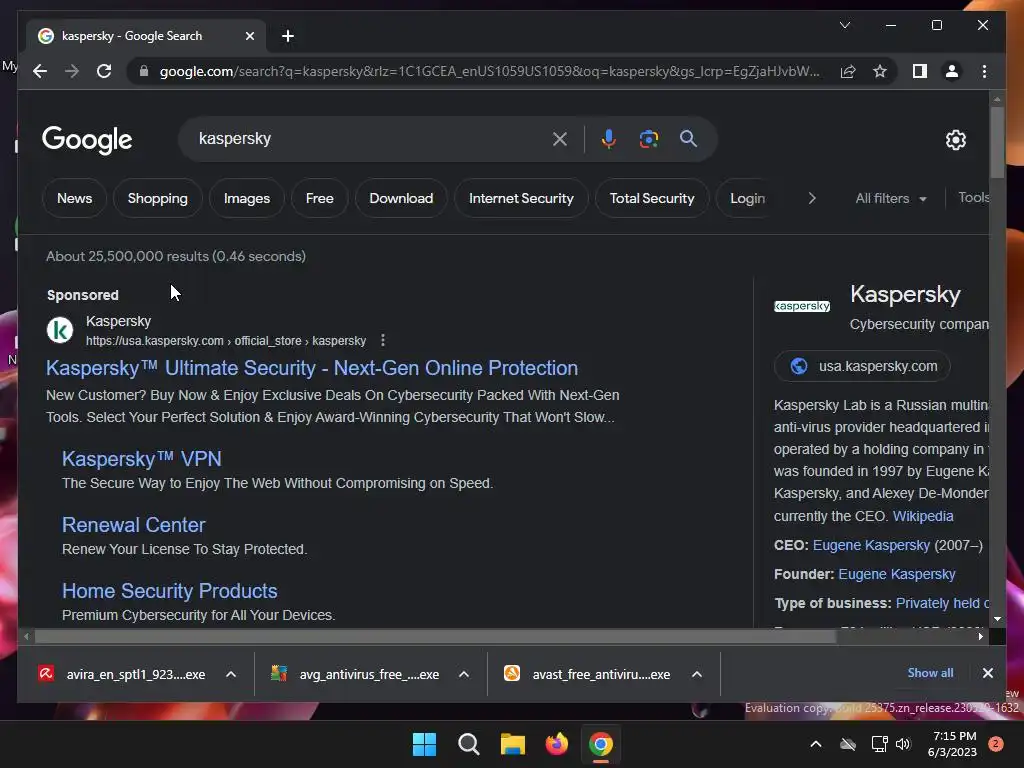Open a new browser tab
Viewport: 1024px width, 768px height.
[288, 36]
